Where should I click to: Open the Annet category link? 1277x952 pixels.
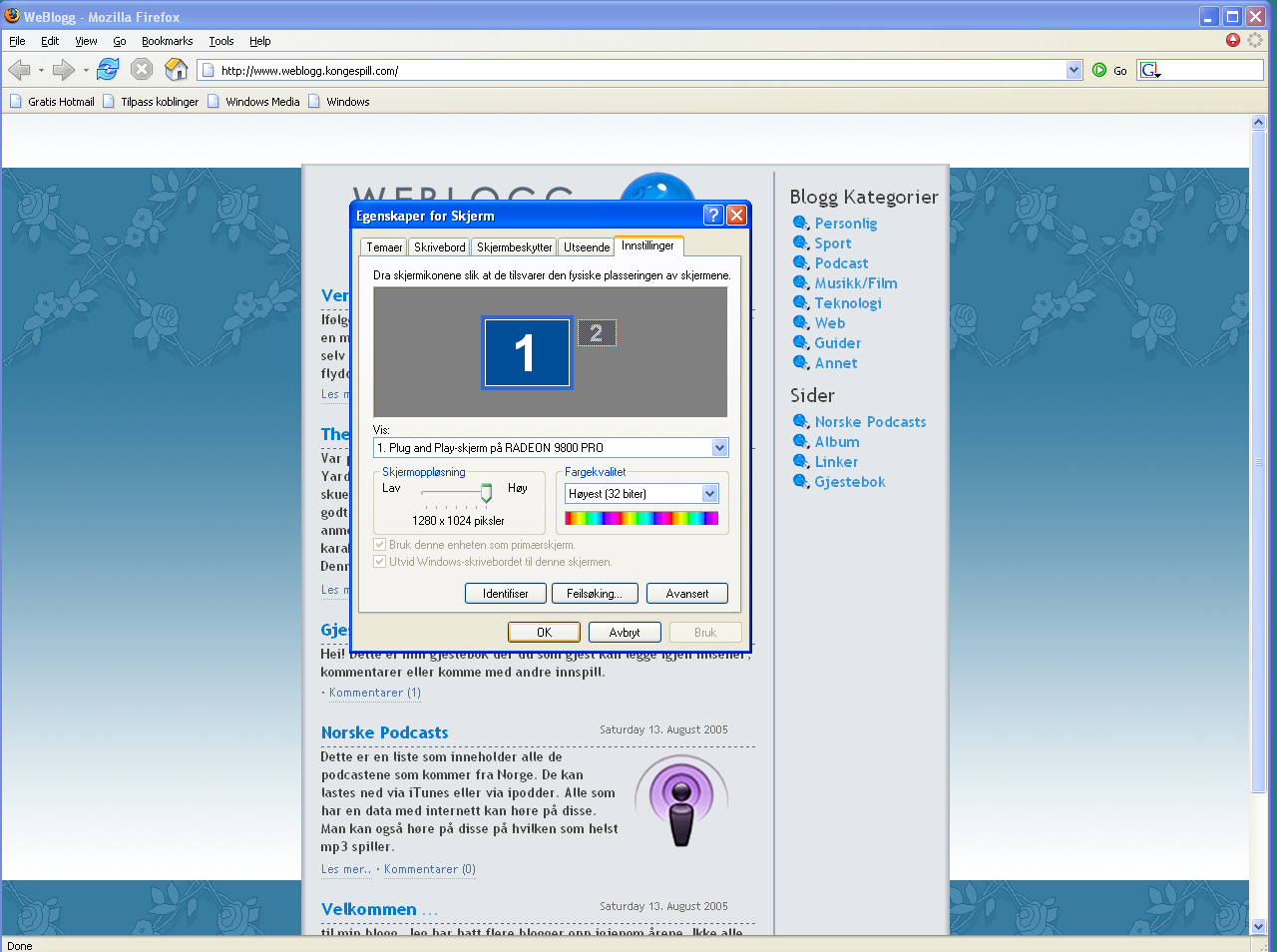tap(836, 362)
